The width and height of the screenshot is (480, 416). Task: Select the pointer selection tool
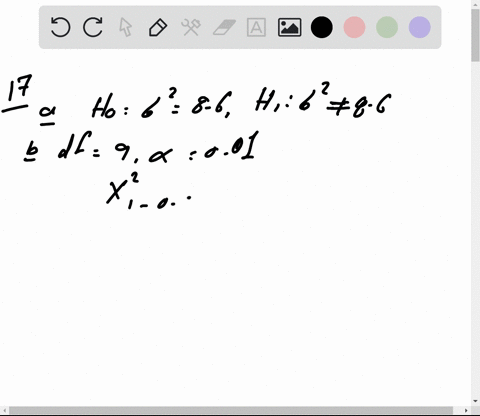125,27
